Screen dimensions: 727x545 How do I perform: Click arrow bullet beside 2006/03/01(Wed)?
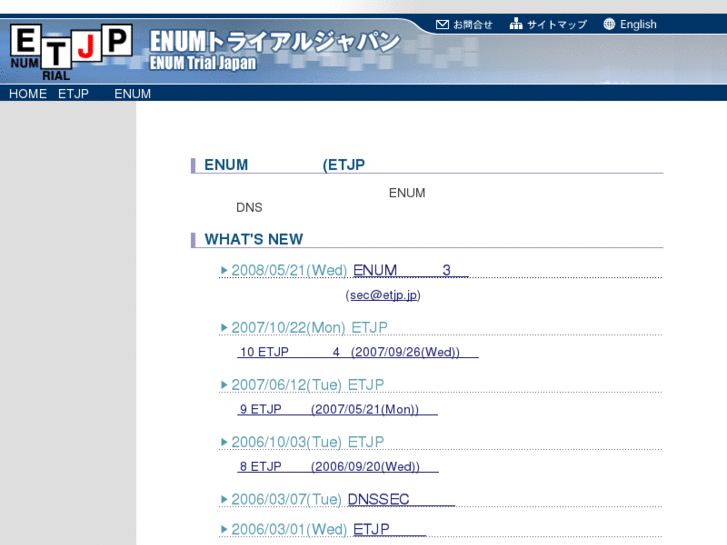[x=224, y=529]
